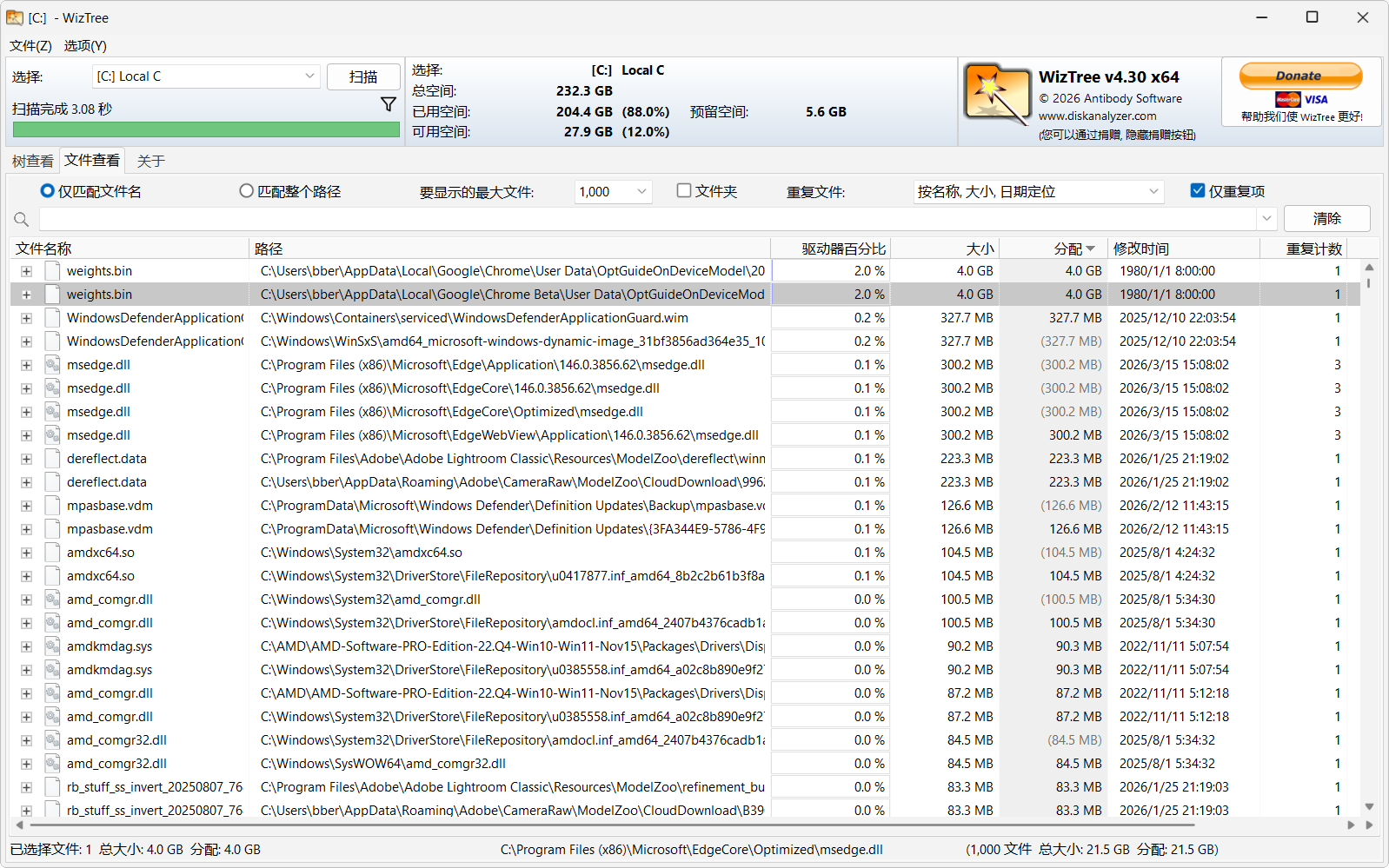Screen dimensions: 1389x868
Task: Open the 1,000 max files dropdown
Action: (614, 192)
